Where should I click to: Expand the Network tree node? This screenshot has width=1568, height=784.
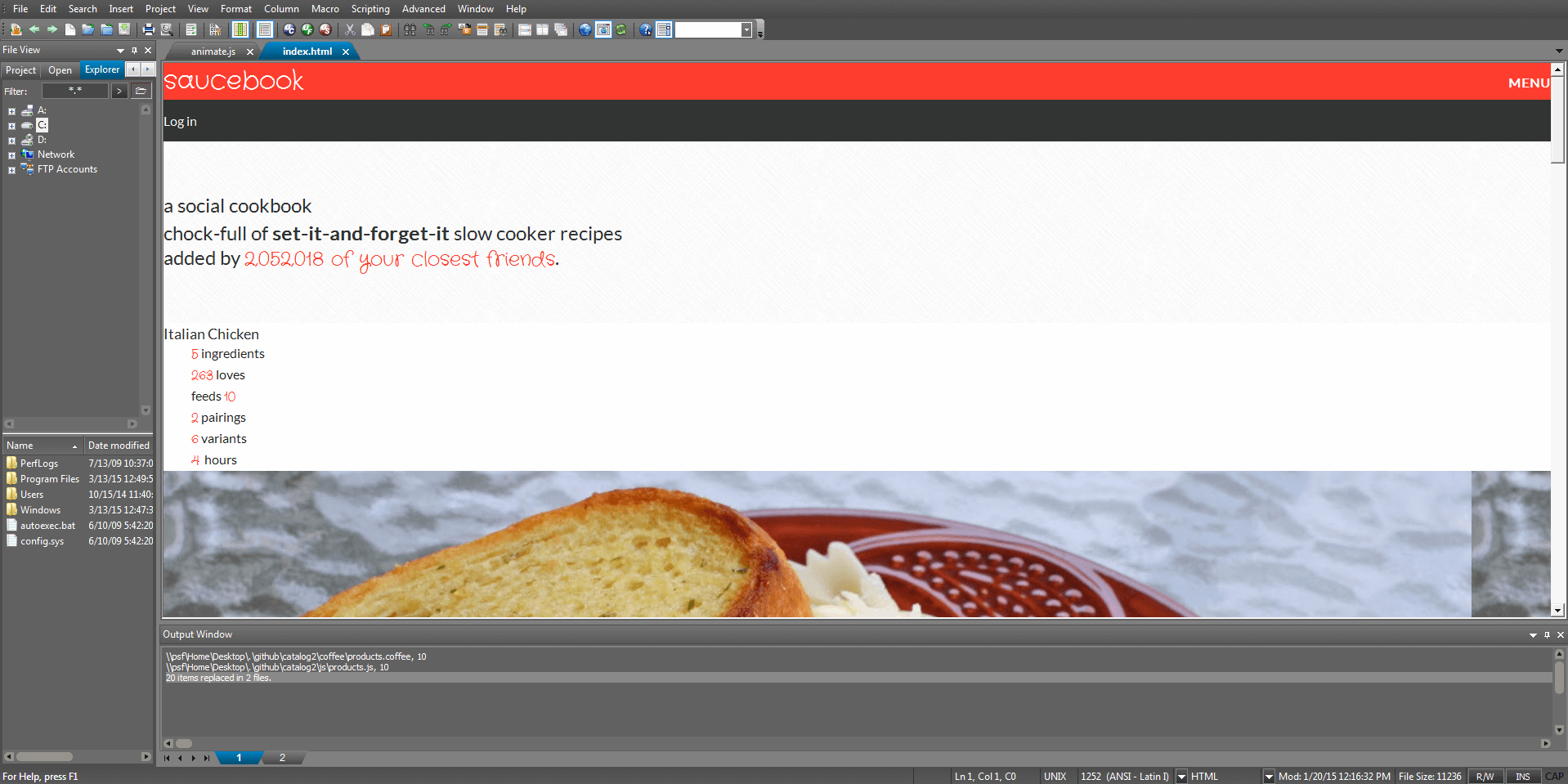(x=11, y=155)
